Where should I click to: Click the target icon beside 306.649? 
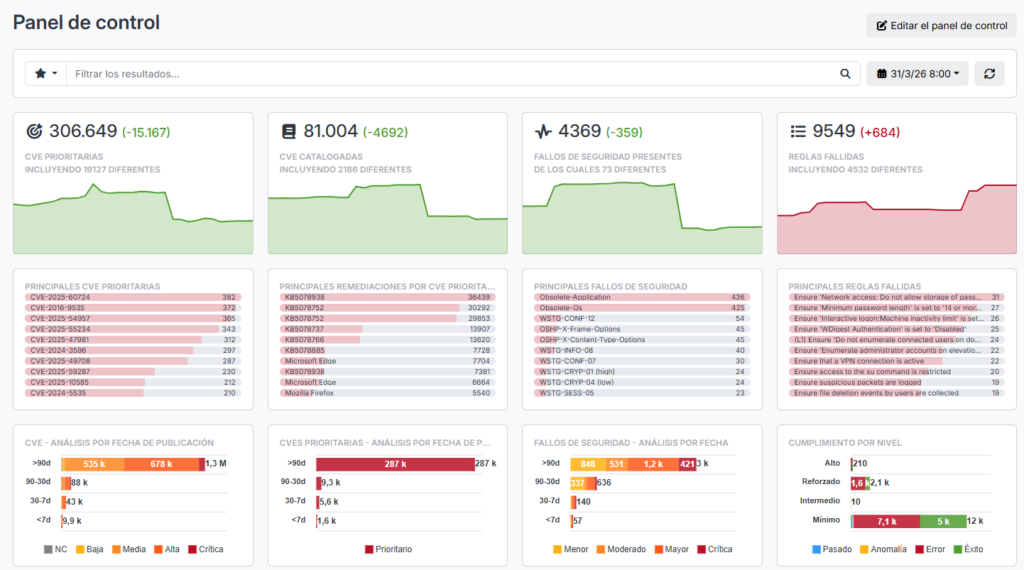pyautogui.click(x=34, y=131)
